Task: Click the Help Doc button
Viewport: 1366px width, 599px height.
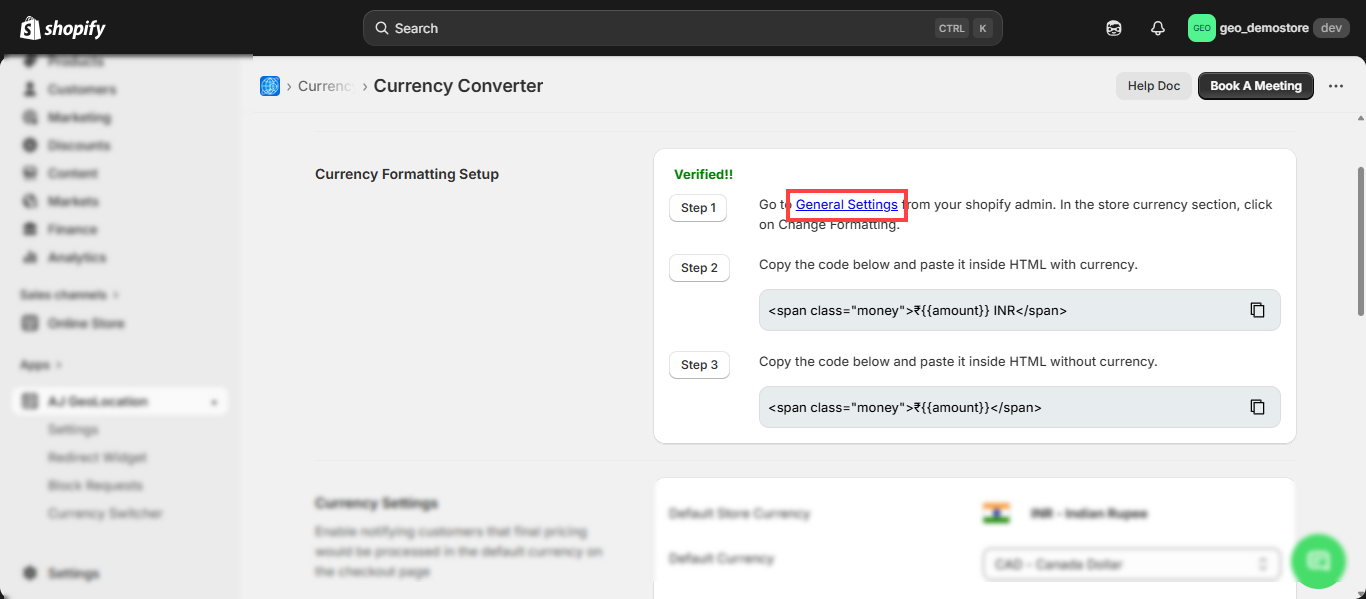Action: pos(1153,86)
